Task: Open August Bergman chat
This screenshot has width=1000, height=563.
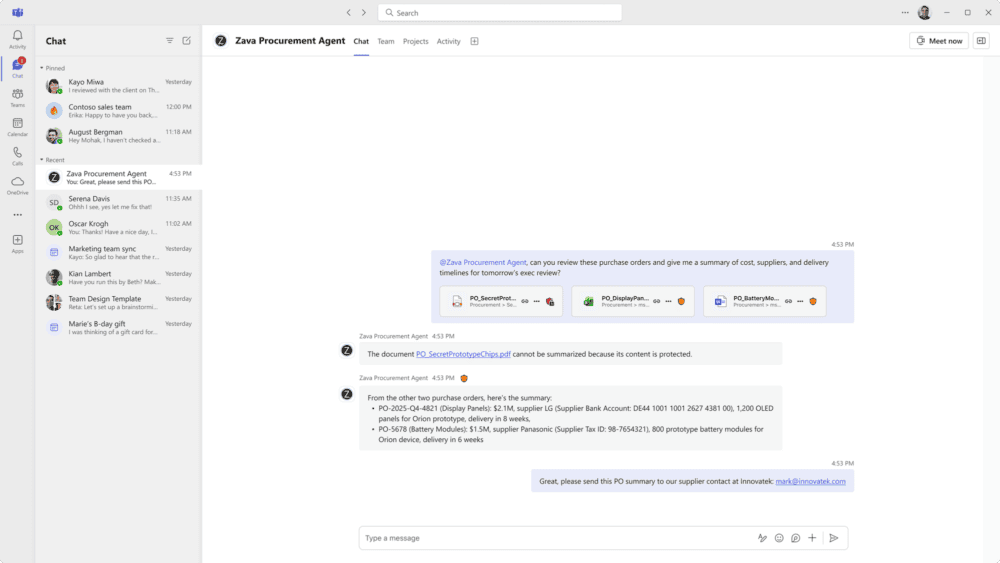Action: click(119, 136)
